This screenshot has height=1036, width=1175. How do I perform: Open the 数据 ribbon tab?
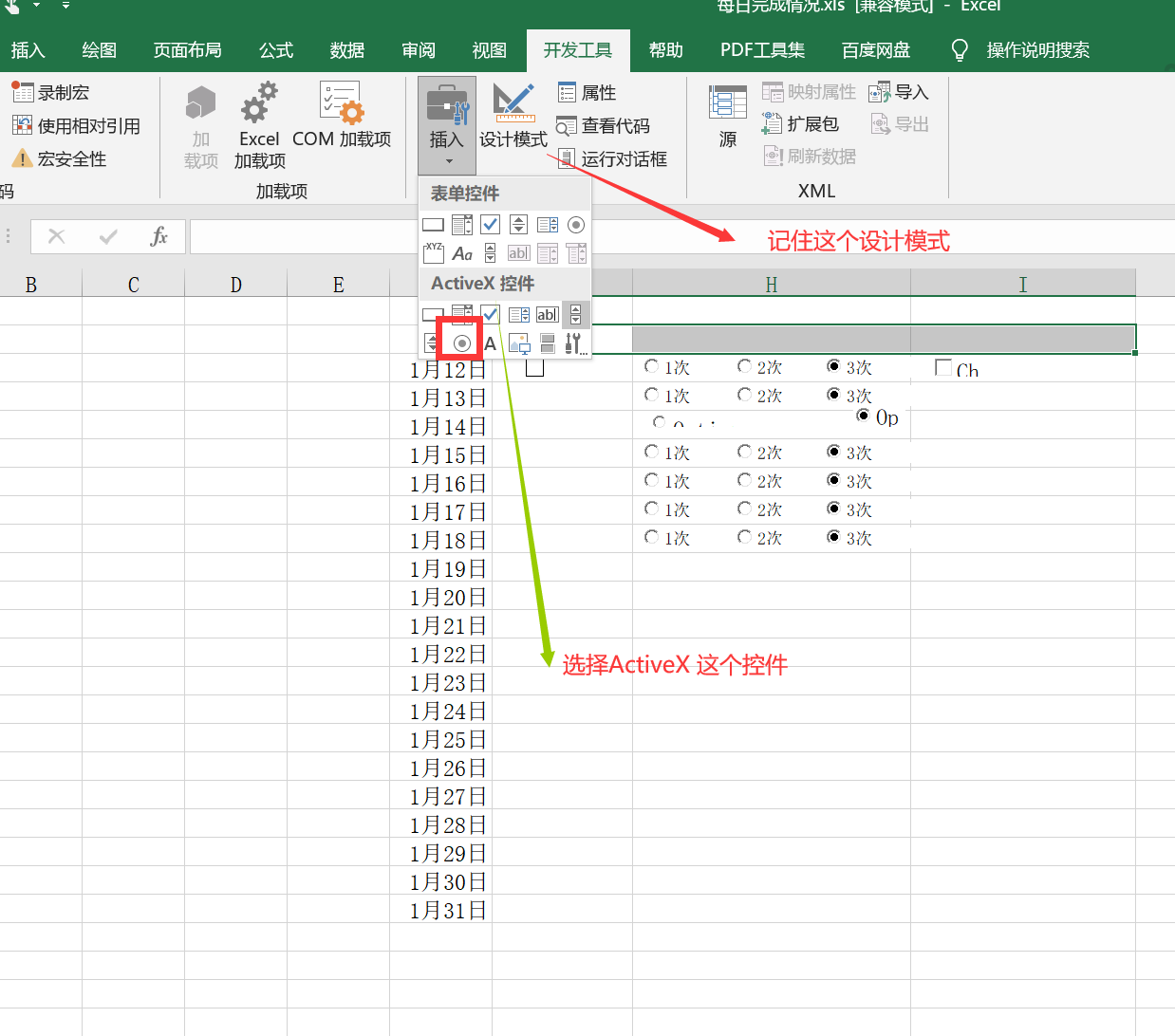pyautogui.click(x=347, y=50)
